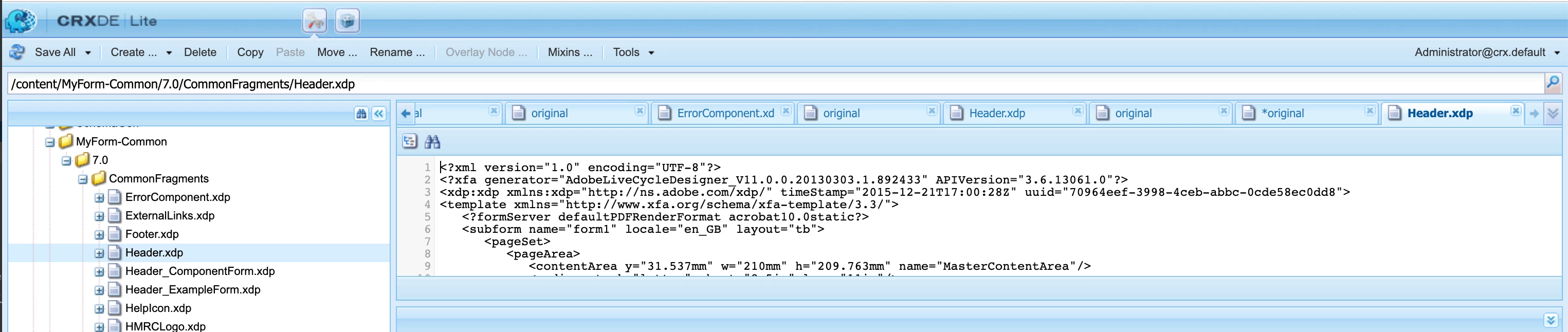This screenshot has height=332, width=1568.
Task: Click the binoculars icon in tree panel header
Action: click(361, 114)
